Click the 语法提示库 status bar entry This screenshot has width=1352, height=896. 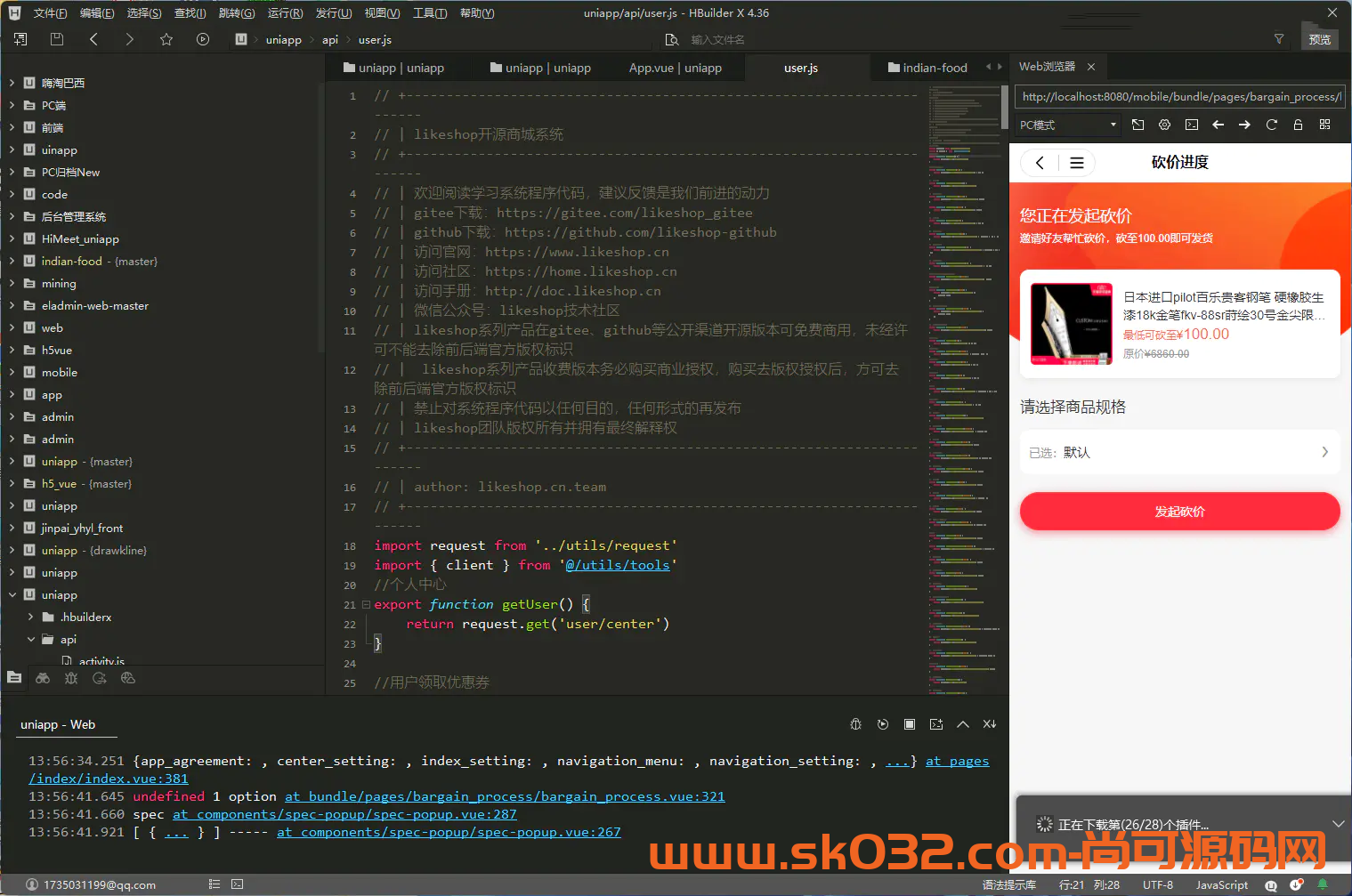(1008, 884)
